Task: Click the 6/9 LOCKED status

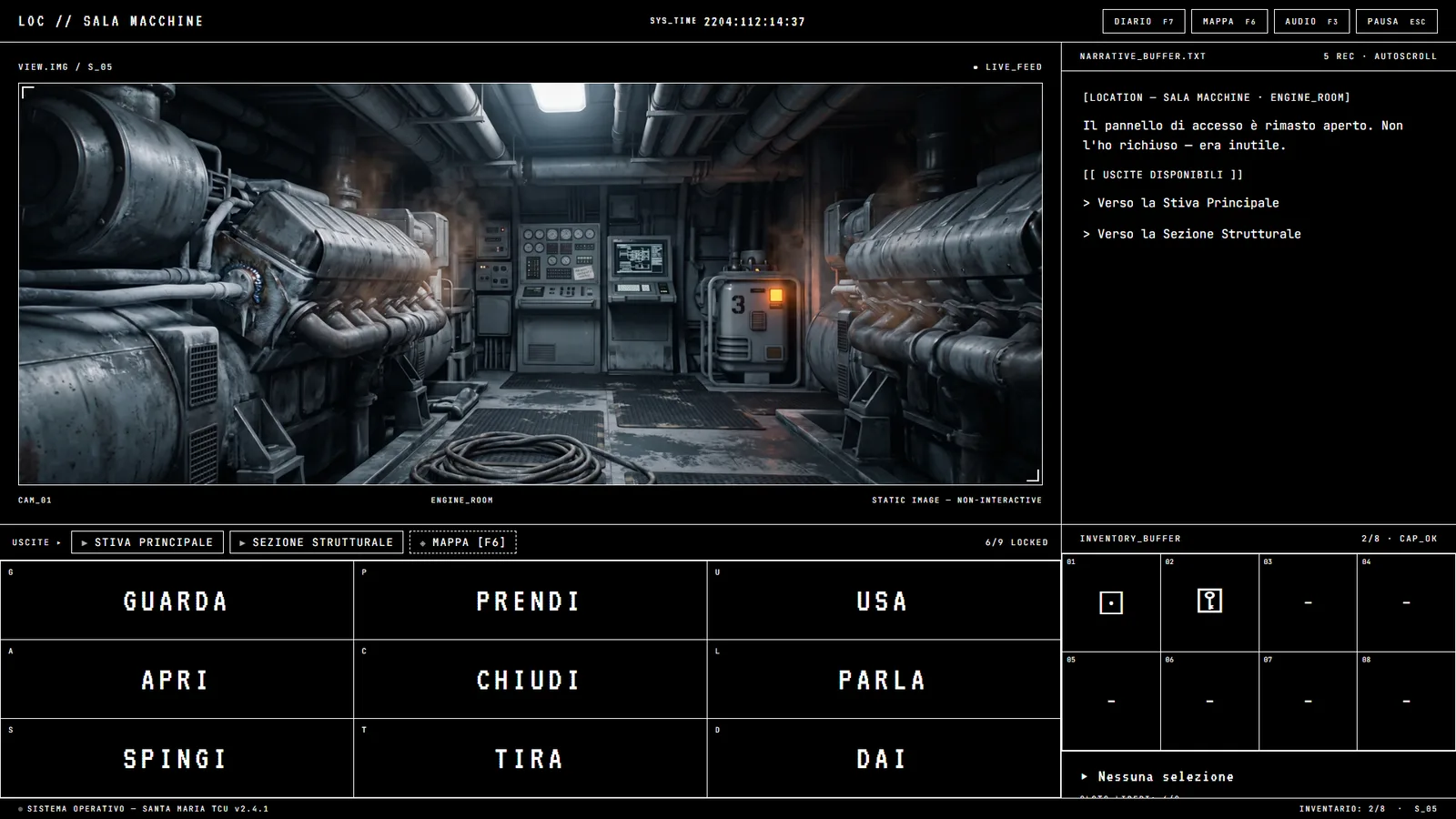Action: [x=1016, y=542]
